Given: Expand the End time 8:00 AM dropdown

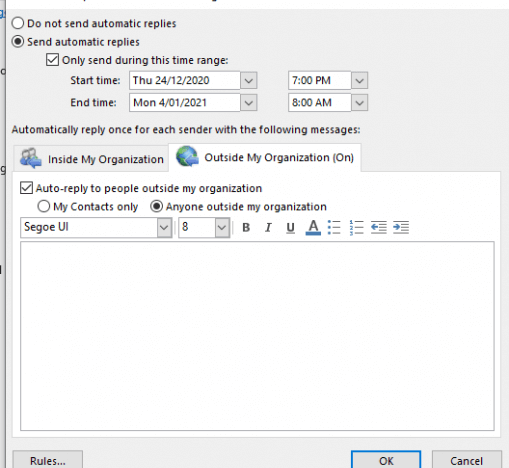Looking at the screenshot, I should click(359, 103).
